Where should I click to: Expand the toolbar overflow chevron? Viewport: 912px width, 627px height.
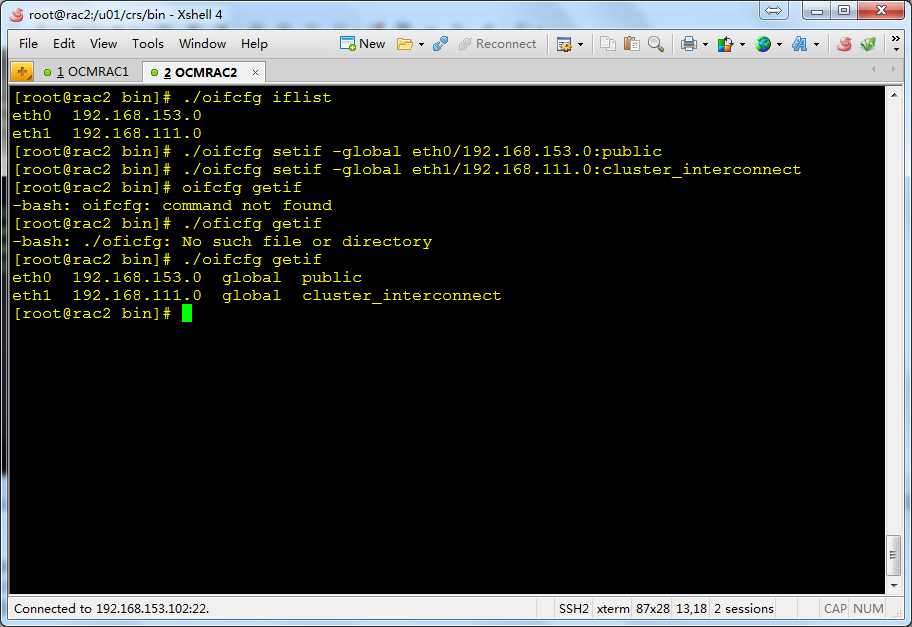(896, 44)
